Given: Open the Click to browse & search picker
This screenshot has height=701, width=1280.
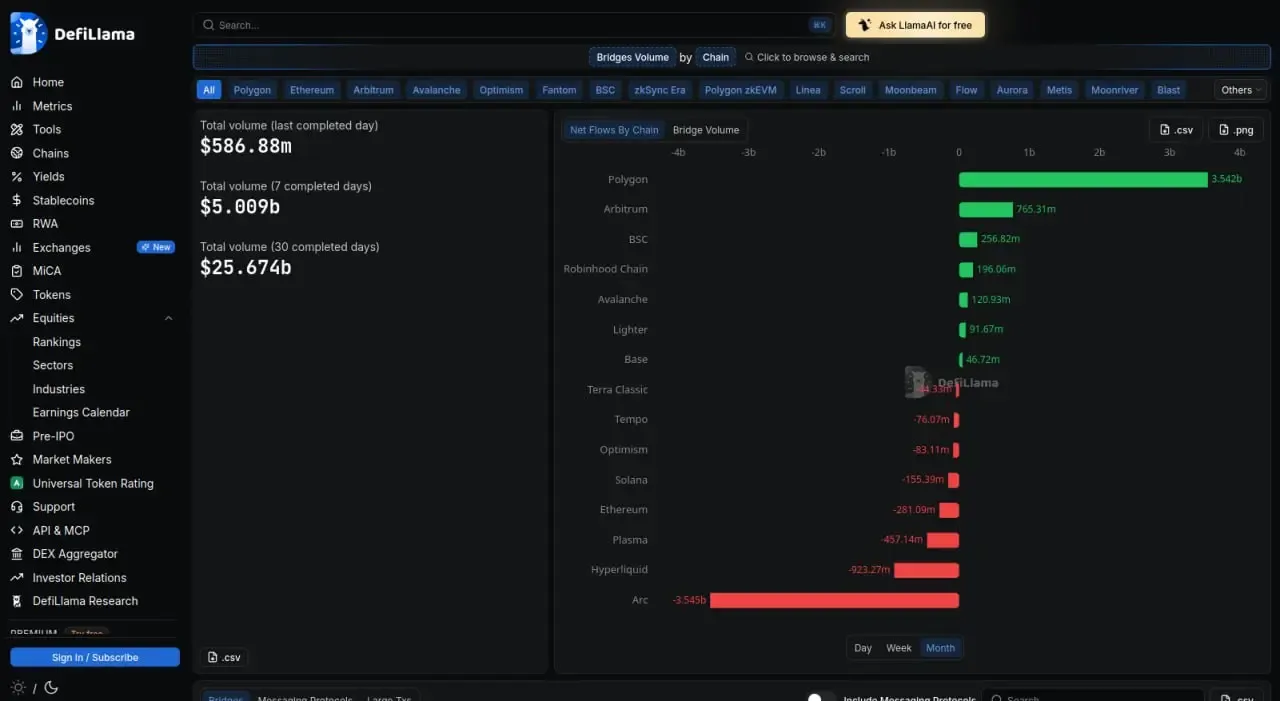Looking at the screenshot, I should pyautogui.click(x=807, y=57).
